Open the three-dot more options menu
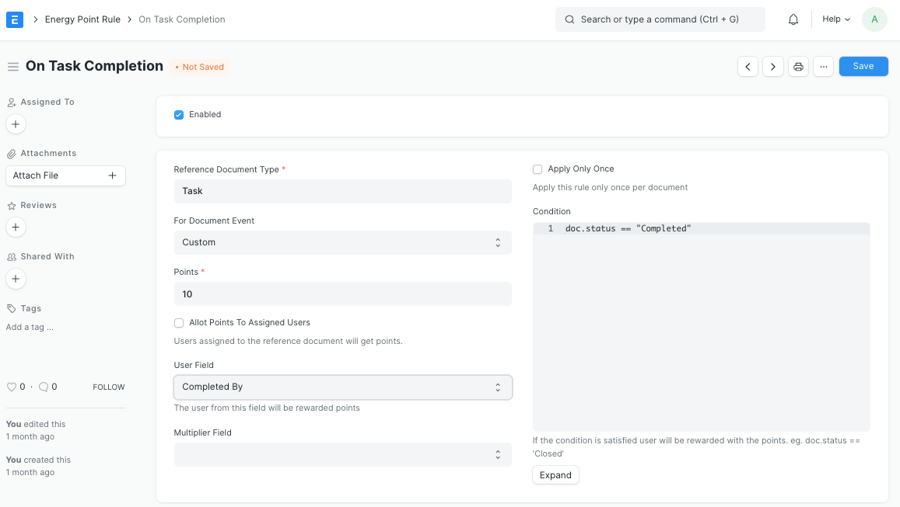The height and width of the screenshot is (507, 900). click(823, 67)
